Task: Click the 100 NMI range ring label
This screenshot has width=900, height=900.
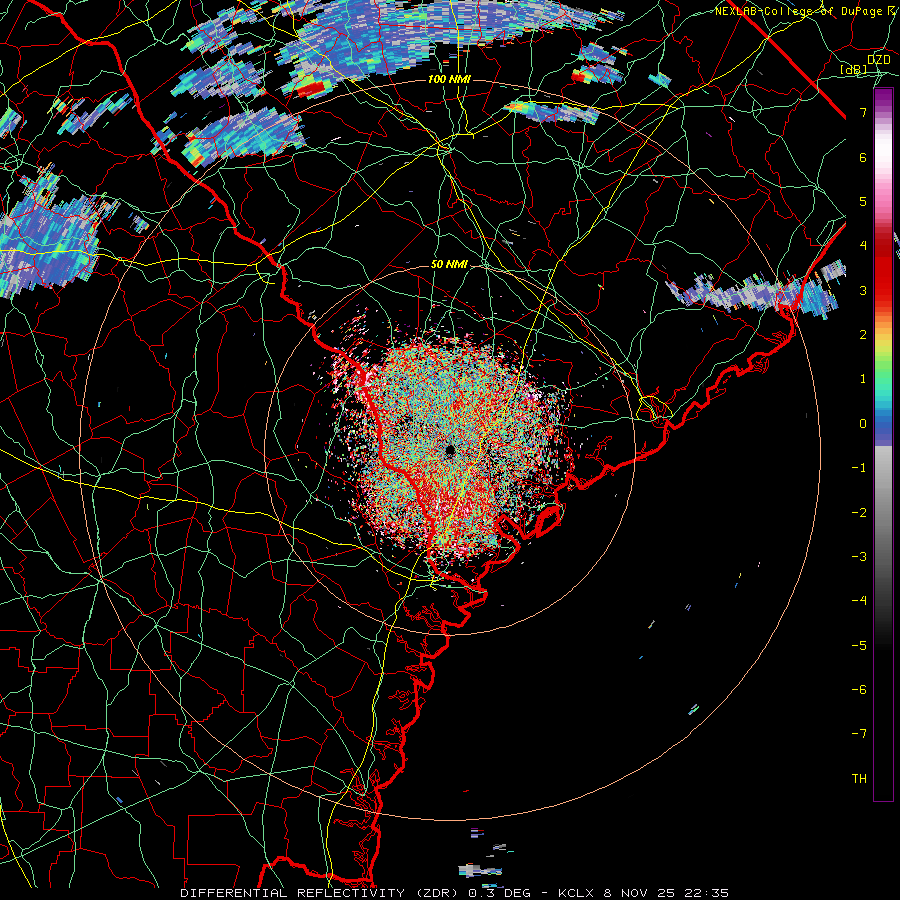Action: point(449,79)
